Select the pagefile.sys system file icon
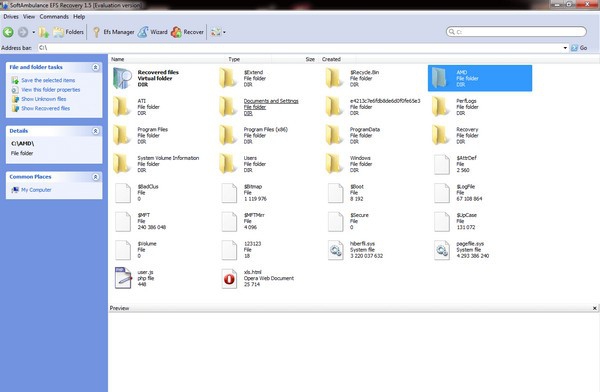The width and height of the screenshot is (600, 392). [442, 250]
